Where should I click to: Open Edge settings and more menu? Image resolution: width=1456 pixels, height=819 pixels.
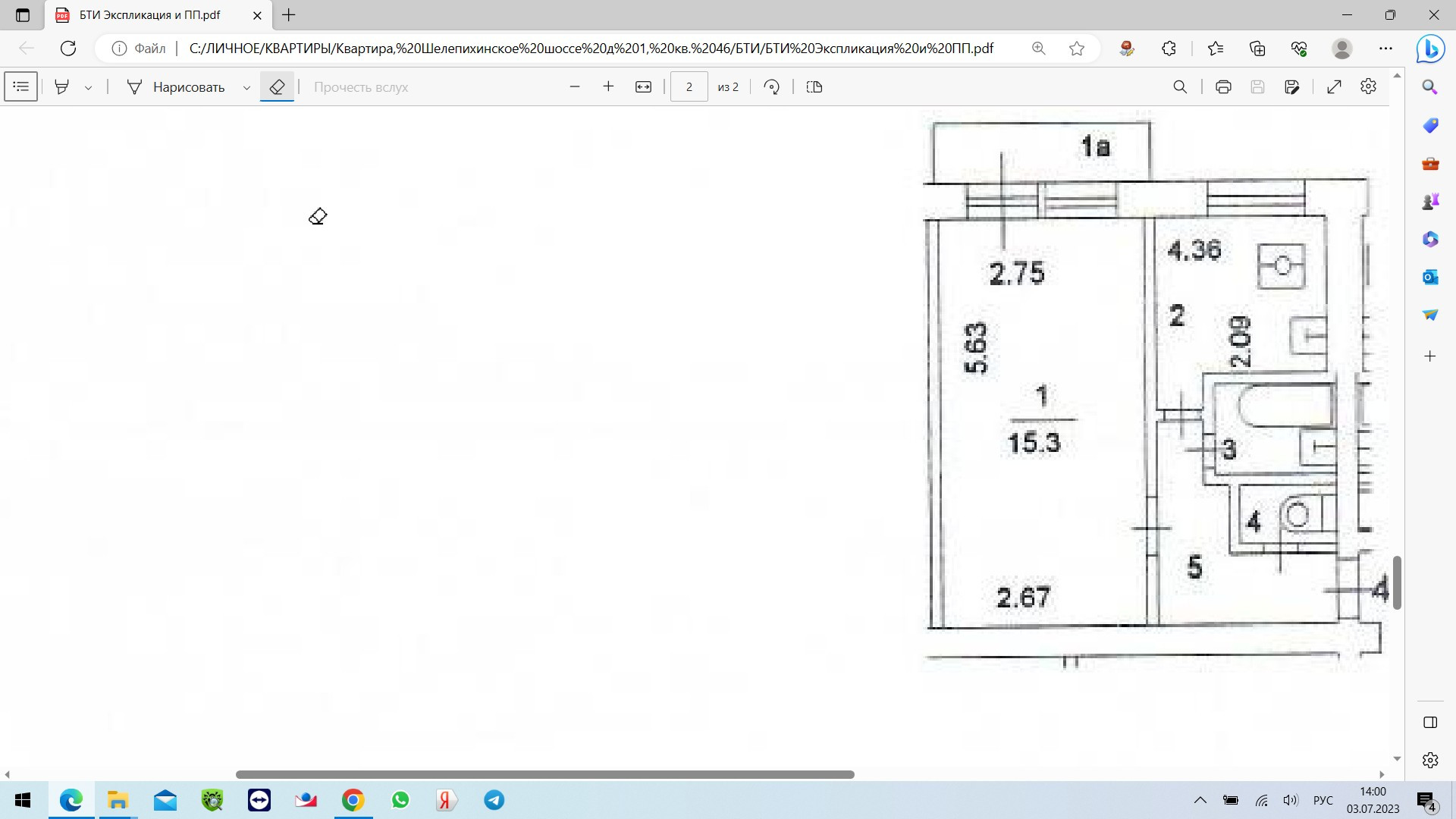1385,49
